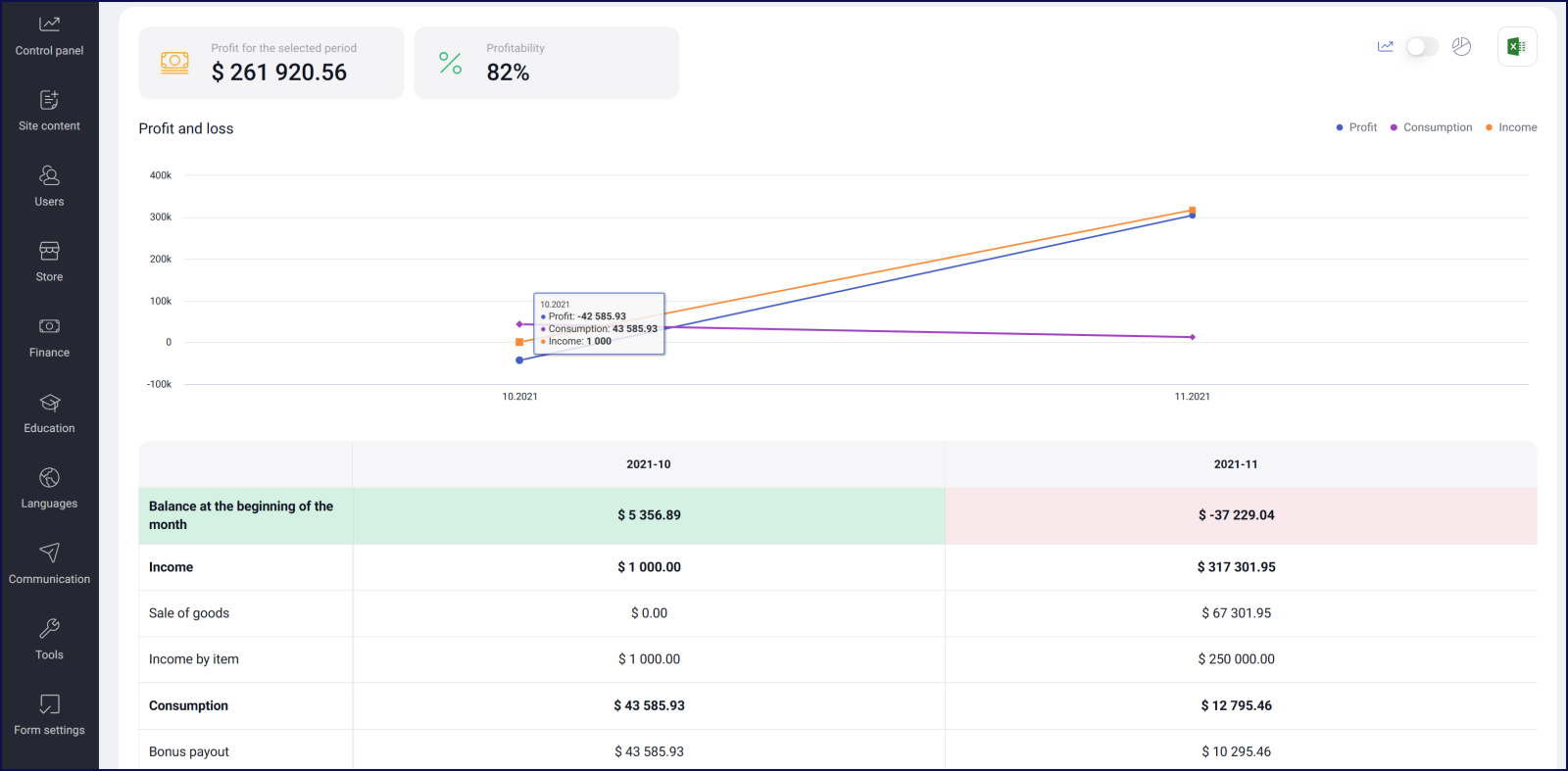The width and height of the screenshot is (1568, 771).
Task: Select the pie chart view icon
Action: [x=1461, y=46]
